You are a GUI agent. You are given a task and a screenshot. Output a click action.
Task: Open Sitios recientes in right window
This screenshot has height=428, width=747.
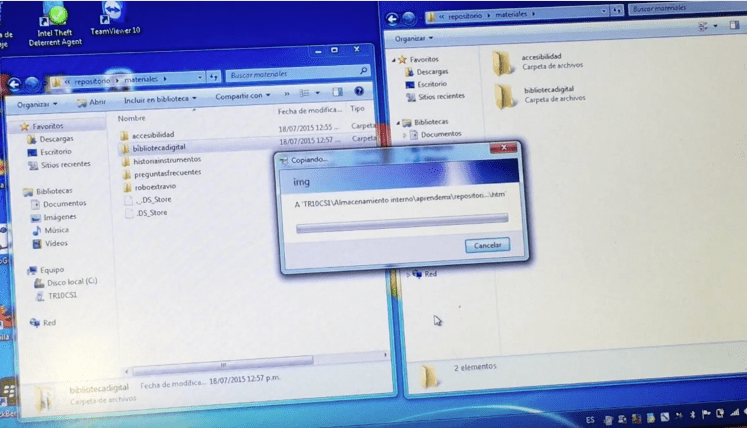[x=435, y=97]
